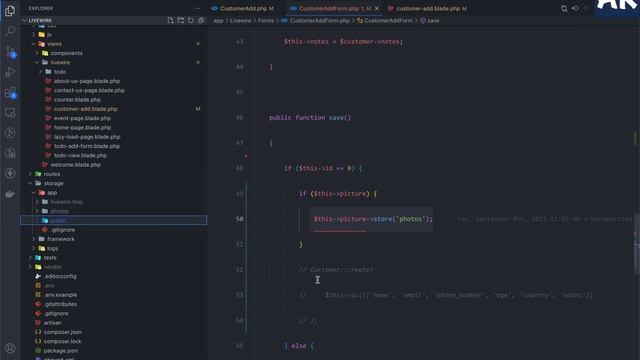Click the Forms breadcrumb segment
This screenshot has width=640, height=360.
(266, 20)
